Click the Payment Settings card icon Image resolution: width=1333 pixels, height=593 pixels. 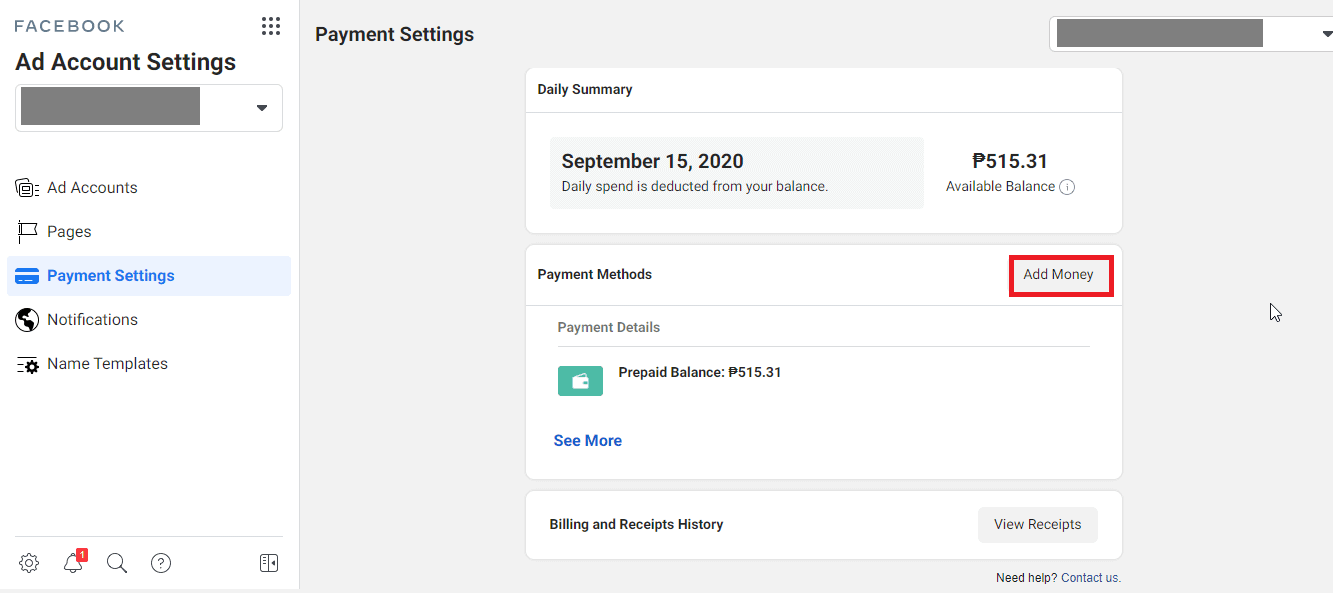coord(26,275)
